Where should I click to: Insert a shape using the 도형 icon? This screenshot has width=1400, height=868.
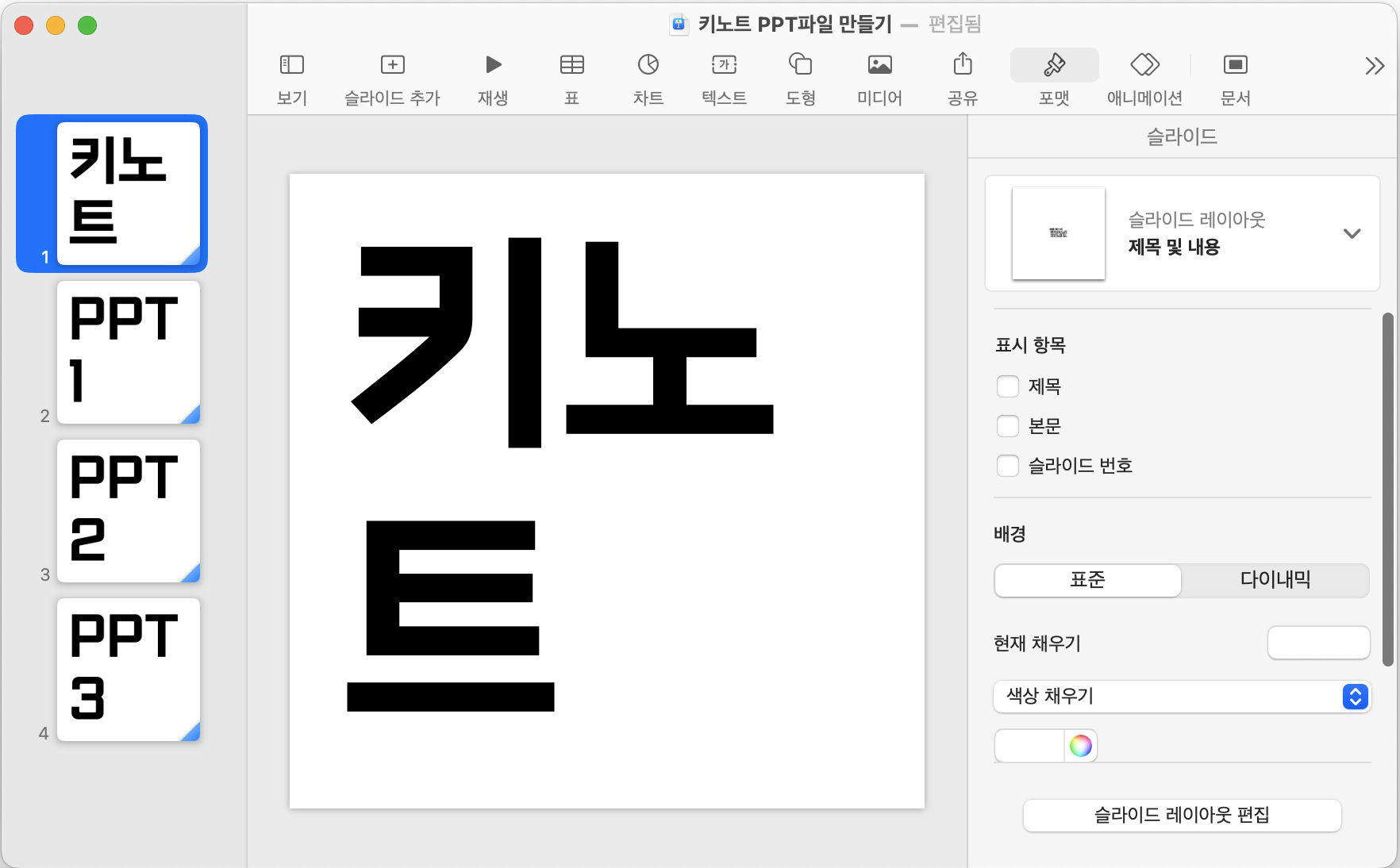coord(800,79)
